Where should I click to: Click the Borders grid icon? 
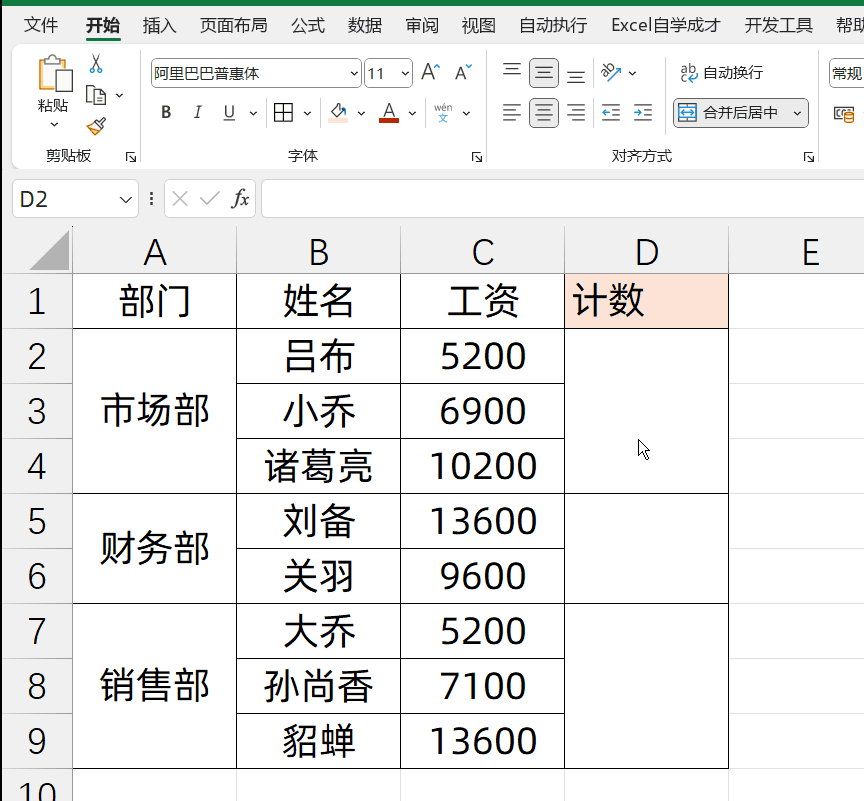point(283,113)
